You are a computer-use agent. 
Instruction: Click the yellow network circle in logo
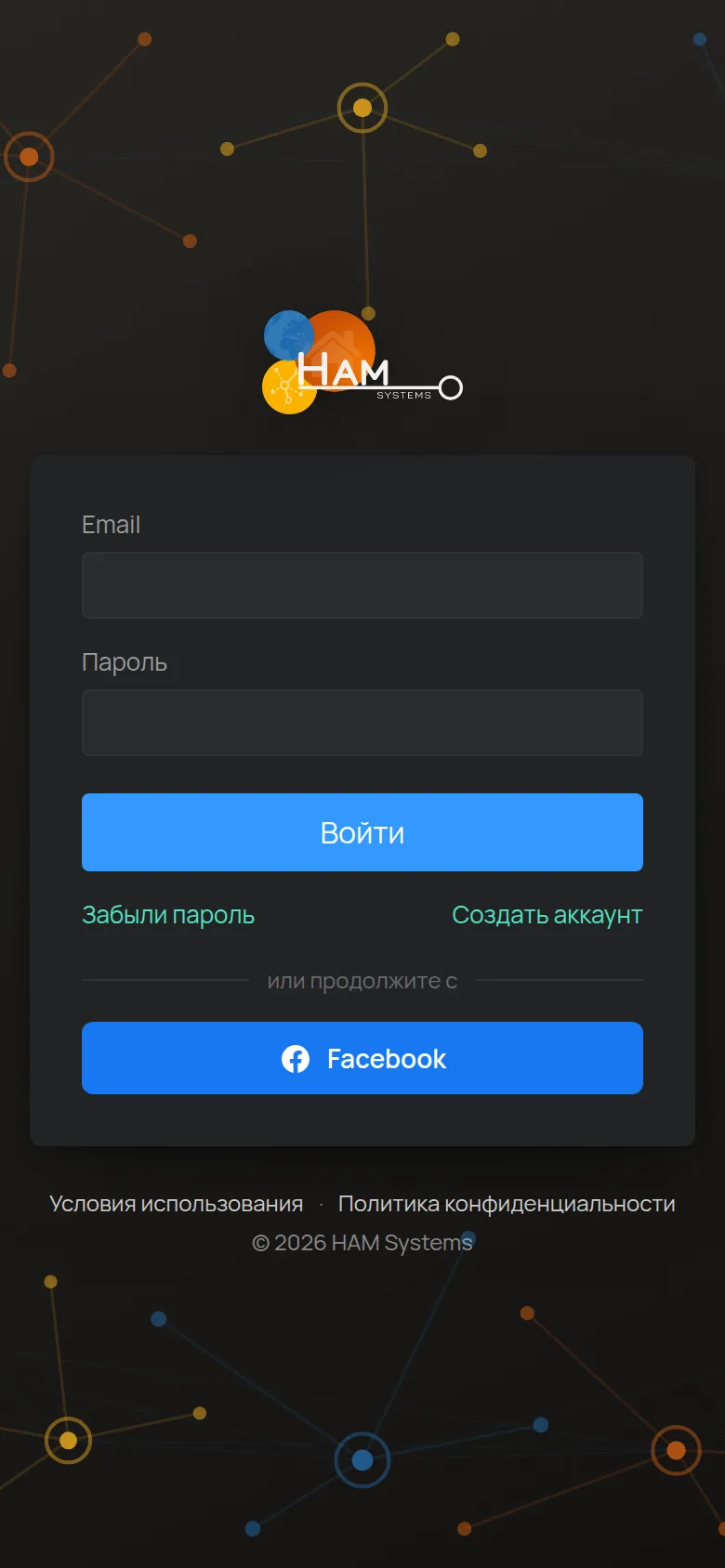(x=288, y=387)
